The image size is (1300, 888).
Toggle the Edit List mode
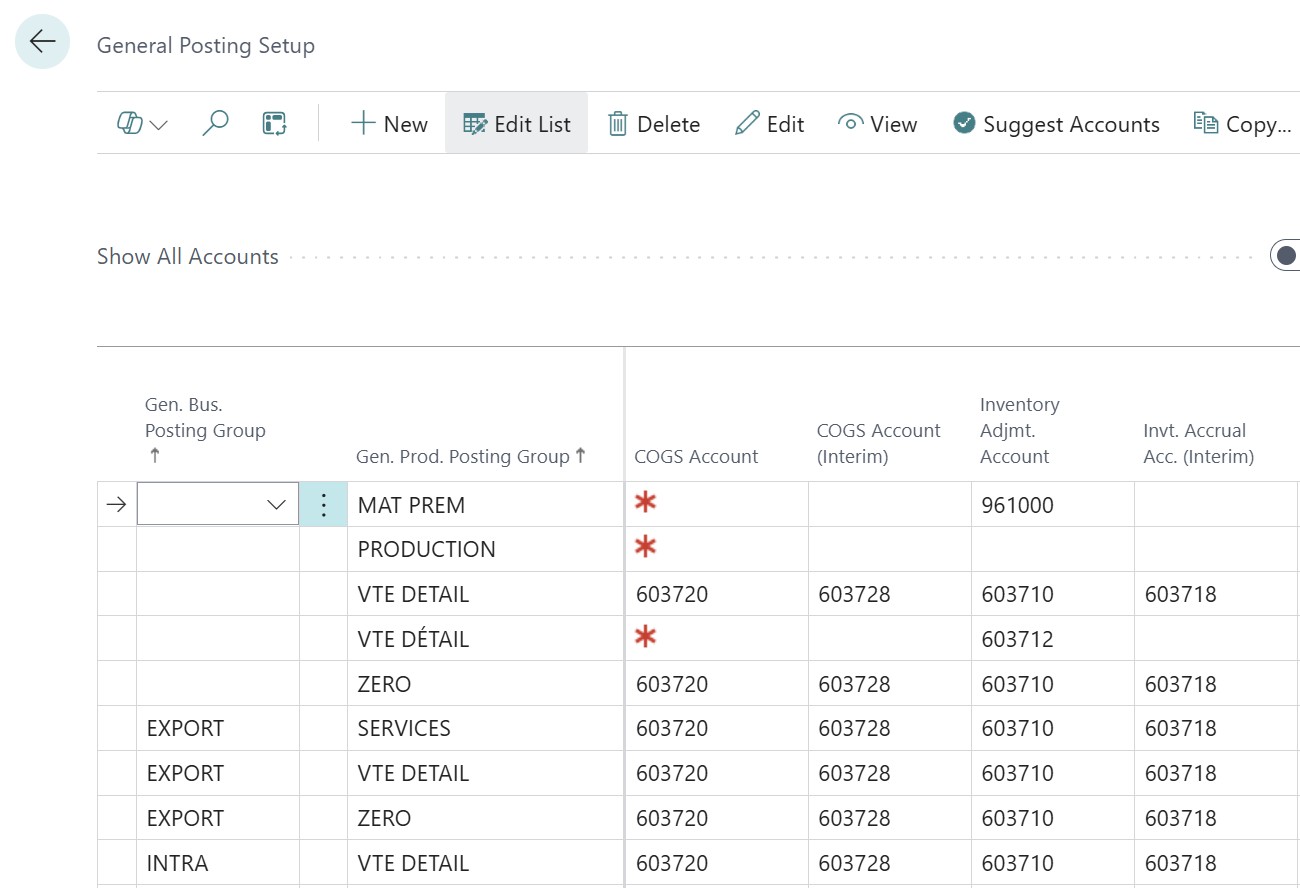coord(516,124)
